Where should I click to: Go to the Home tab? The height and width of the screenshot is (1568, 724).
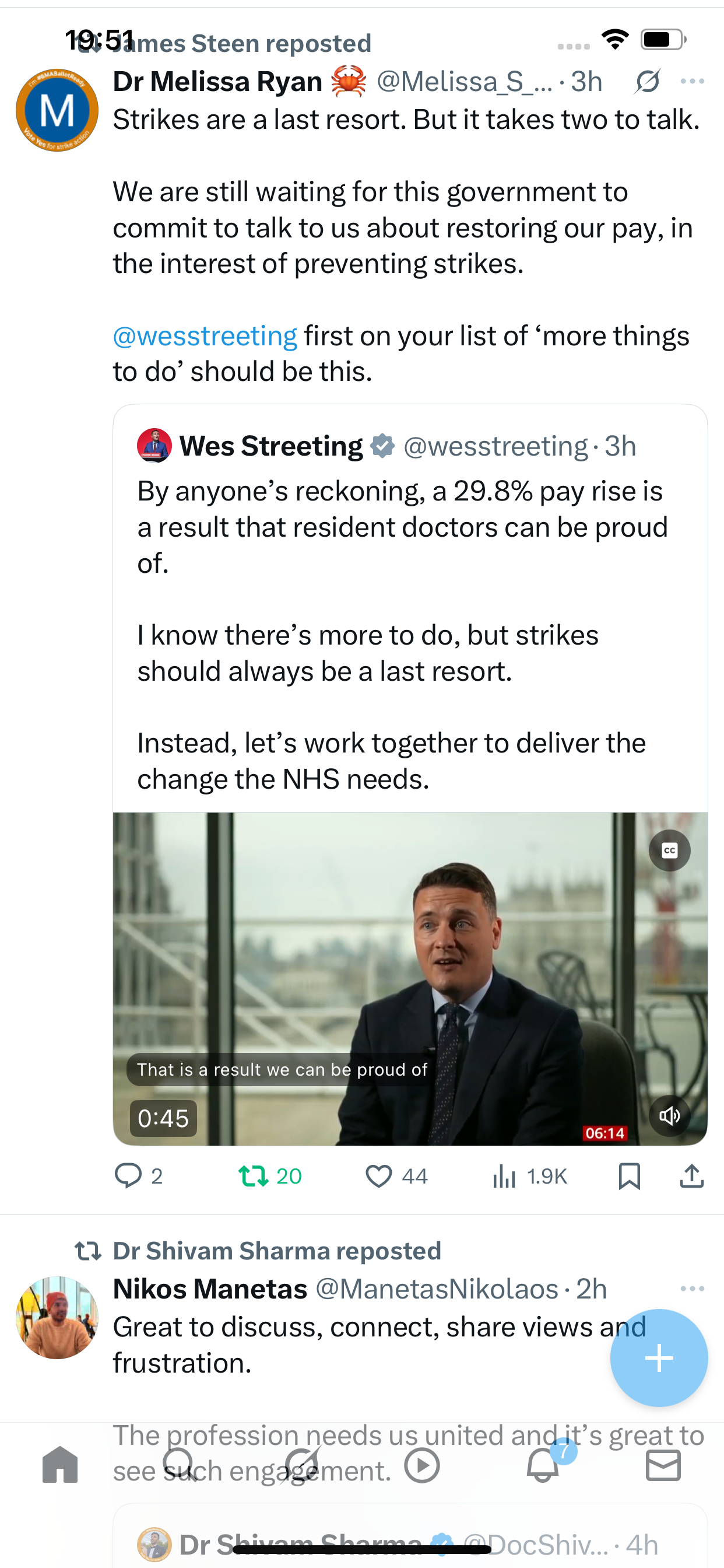click(x=60, y=1465)
